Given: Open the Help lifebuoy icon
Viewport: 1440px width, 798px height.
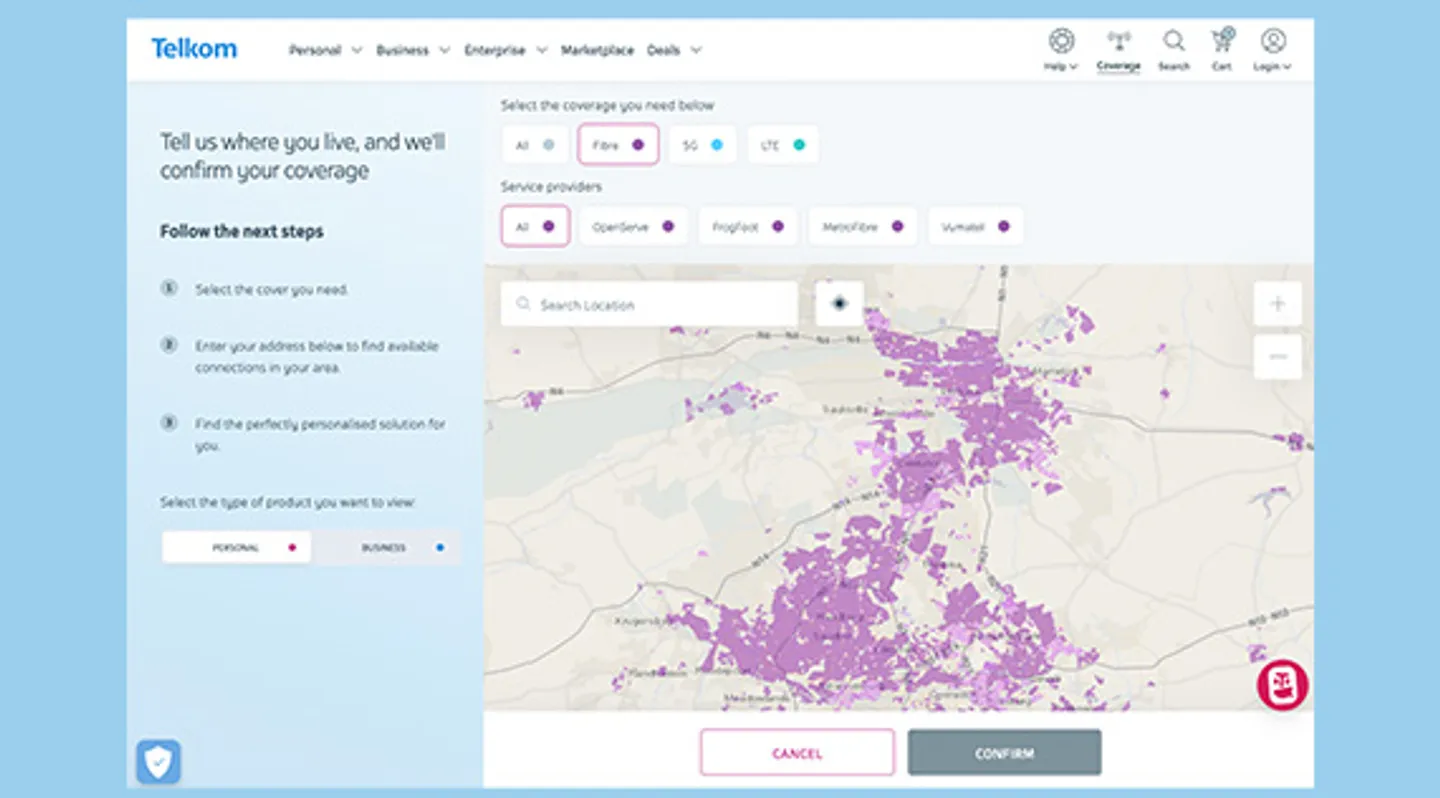Looking at the screenshot, I should (1061, 41).
